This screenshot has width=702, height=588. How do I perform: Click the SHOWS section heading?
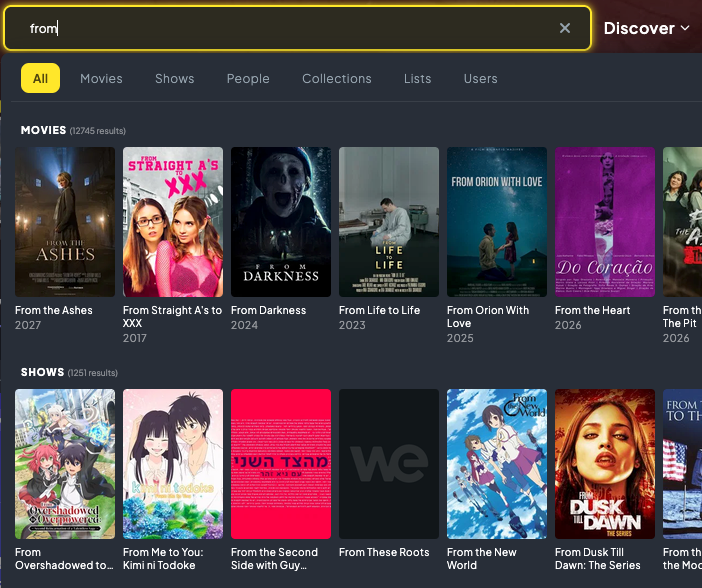tap(43, 372)
